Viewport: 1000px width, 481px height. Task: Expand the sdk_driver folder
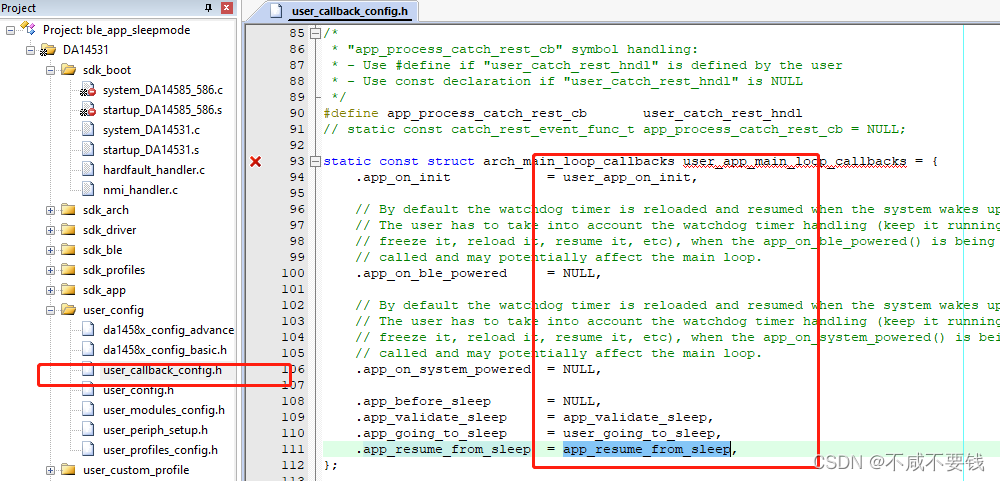[x=51, y=230]
